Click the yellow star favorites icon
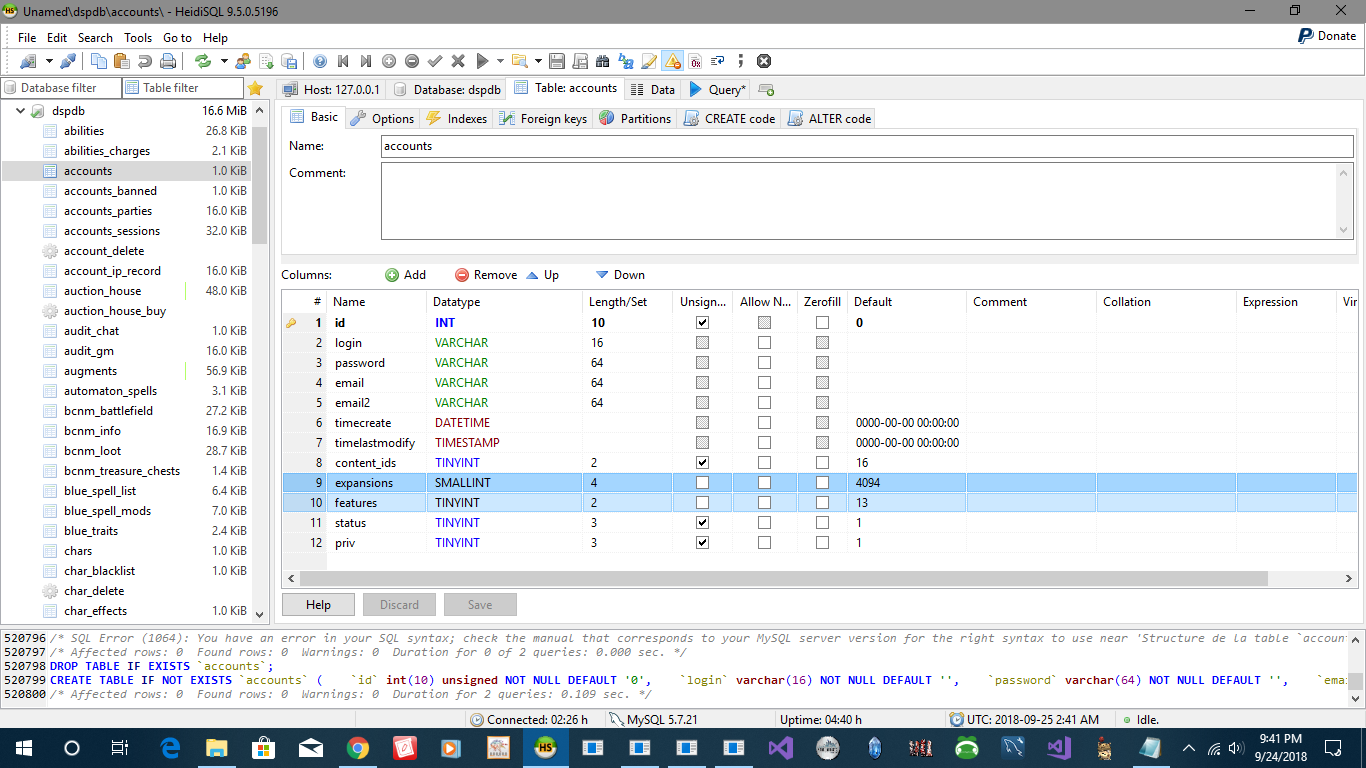The image size is (1366, 768). [256, 88]
